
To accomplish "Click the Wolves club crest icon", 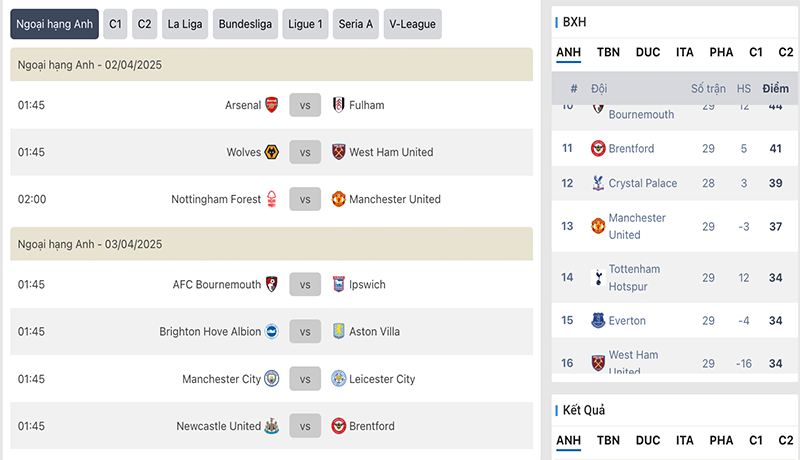I will pyautogui.click(x=272, y=152).
